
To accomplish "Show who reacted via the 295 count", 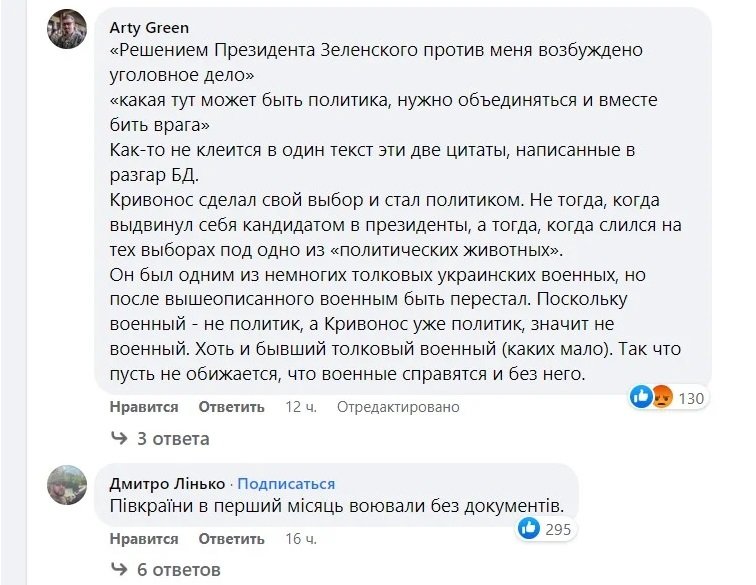I will (x=558, y=529).
